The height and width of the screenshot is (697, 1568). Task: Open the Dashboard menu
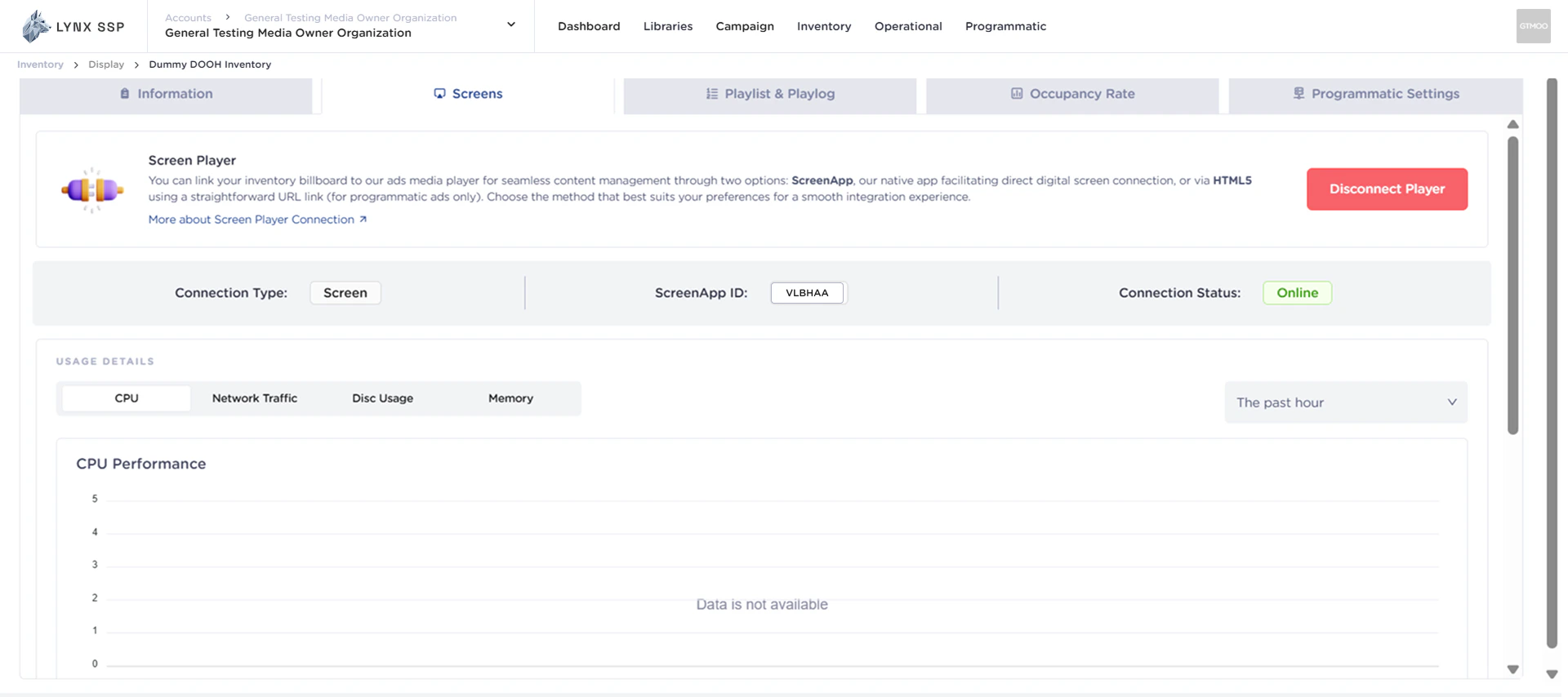tap(589, 26)
